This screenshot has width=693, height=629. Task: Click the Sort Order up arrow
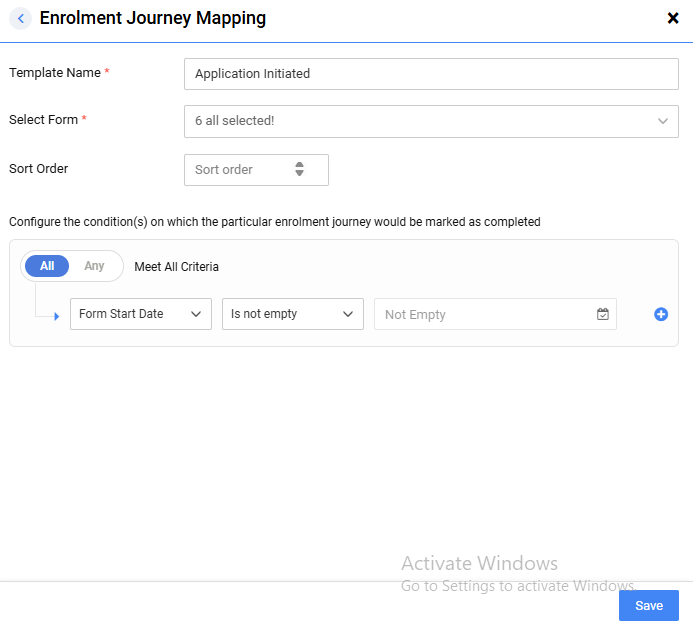[x=299, y=165]
